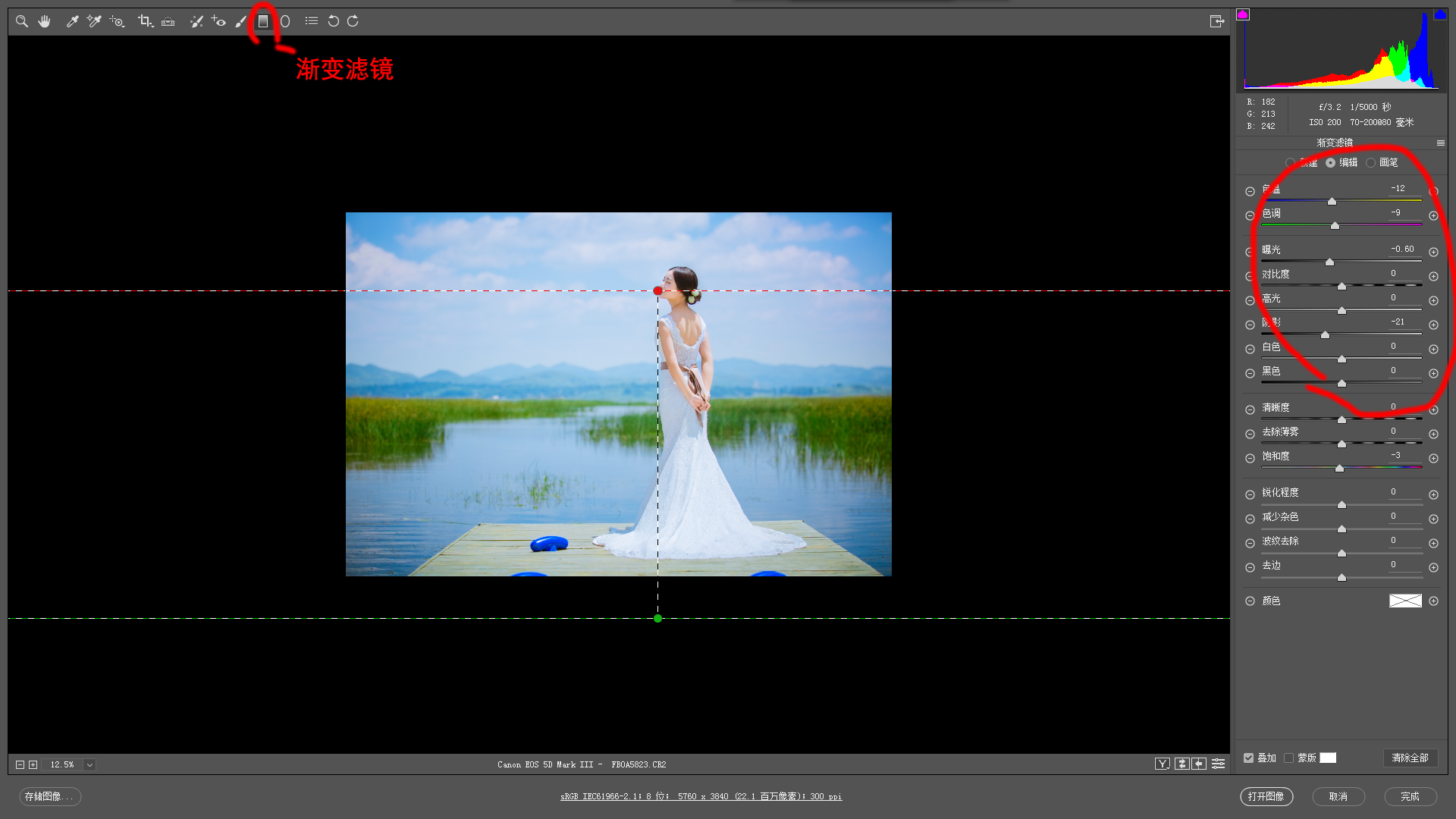This screenshot has height=819, width=1456.
Task: Select the 编辑 radio button
Action: tap(1331, 162)
